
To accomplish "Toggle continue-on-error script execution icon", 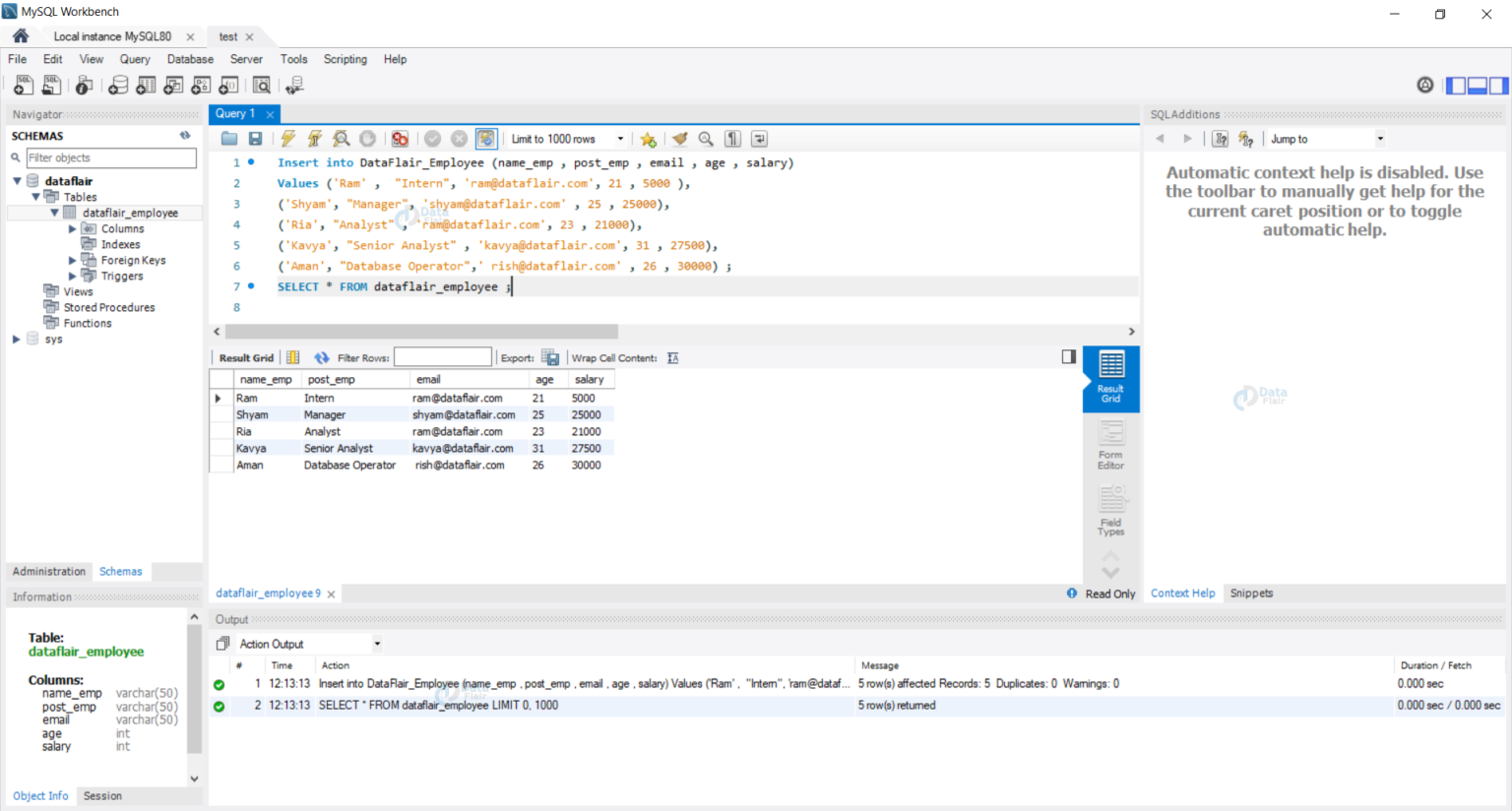I will (x=400, y=139).
